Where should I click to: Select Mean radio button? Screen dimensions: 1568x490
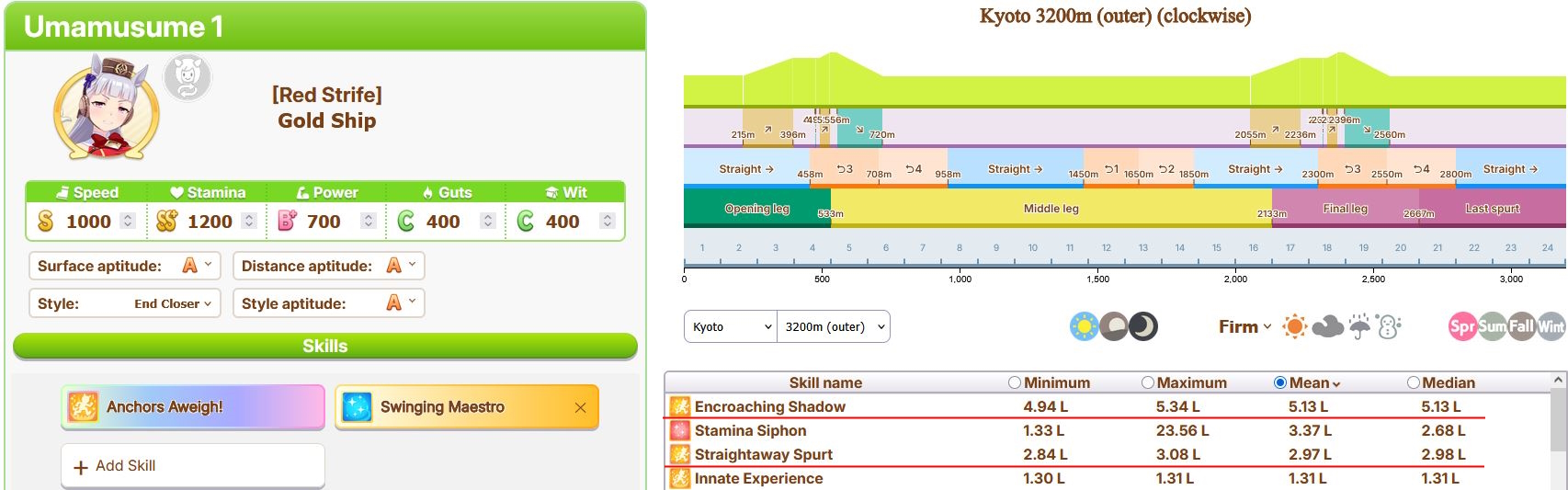pyautogui.click(x=1280, y=382)
